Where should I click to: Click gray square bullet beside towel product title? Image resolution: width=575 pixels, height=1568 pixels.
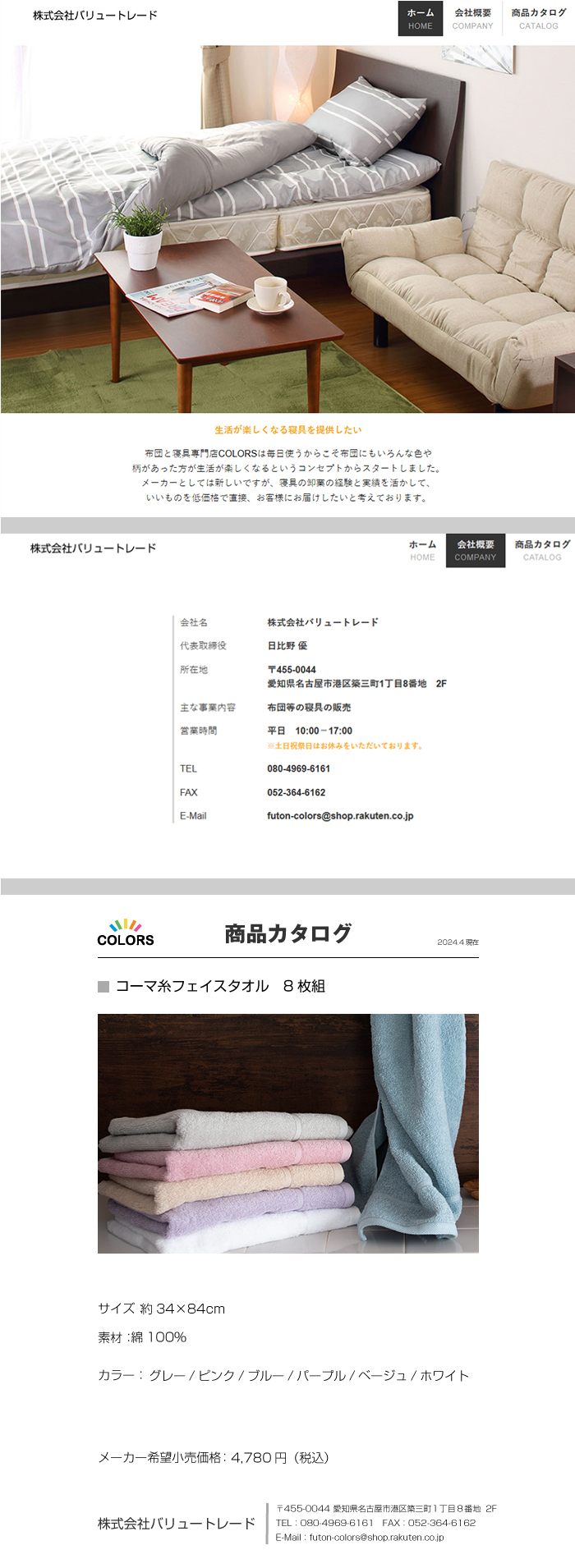[103, 987]
